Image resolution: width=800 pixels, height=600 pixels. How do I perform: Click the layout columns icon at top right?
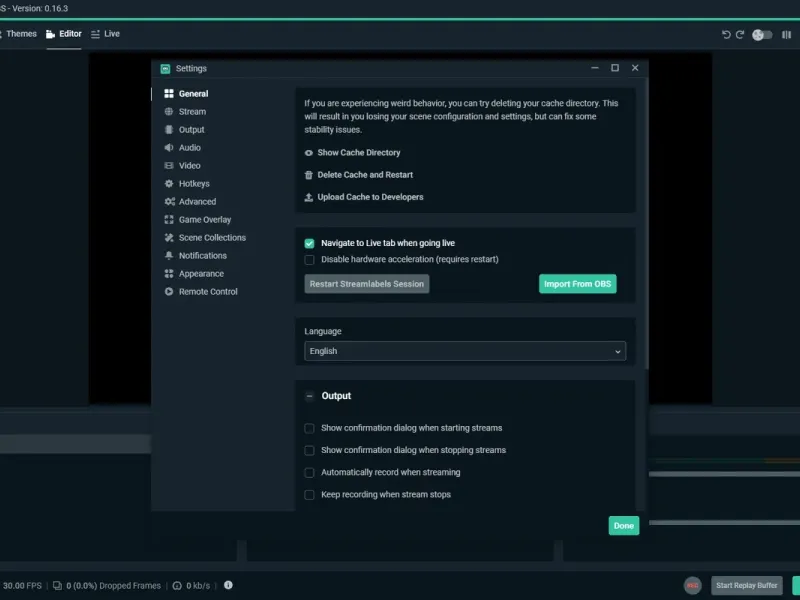coord(786,35)
